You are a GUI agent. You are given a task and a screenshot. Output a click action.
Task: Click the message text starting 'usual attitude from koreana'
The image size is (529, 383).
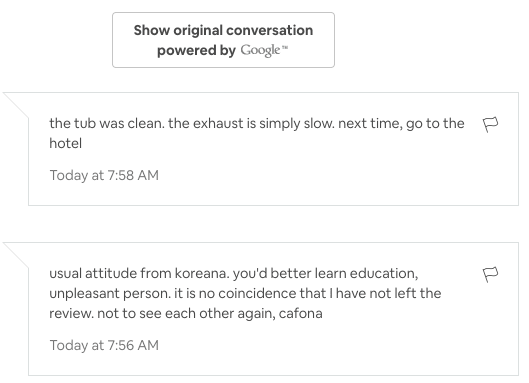coord(245,293)
